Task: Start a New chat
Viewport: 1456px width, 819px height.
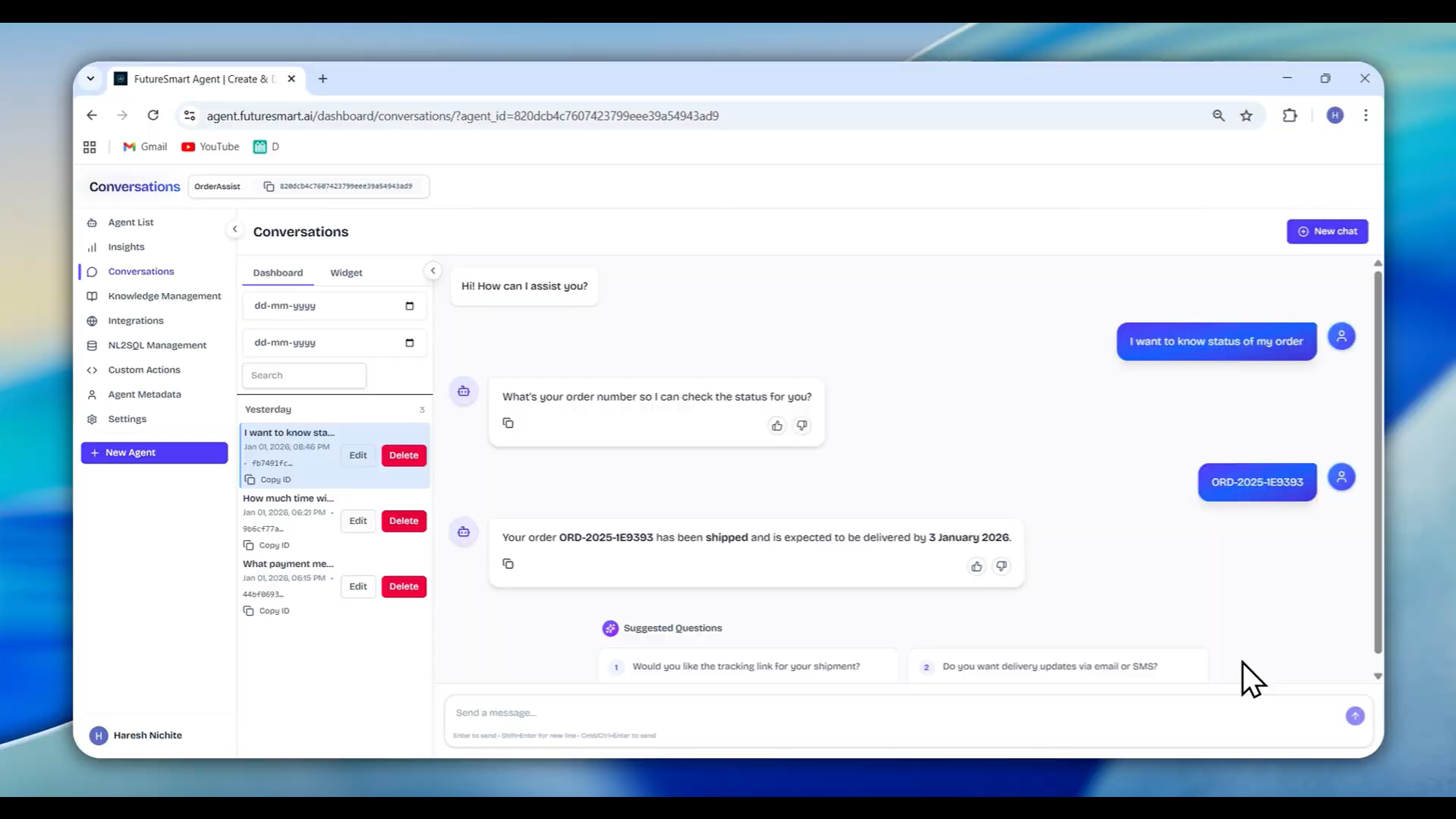Action: point(1327,232)
